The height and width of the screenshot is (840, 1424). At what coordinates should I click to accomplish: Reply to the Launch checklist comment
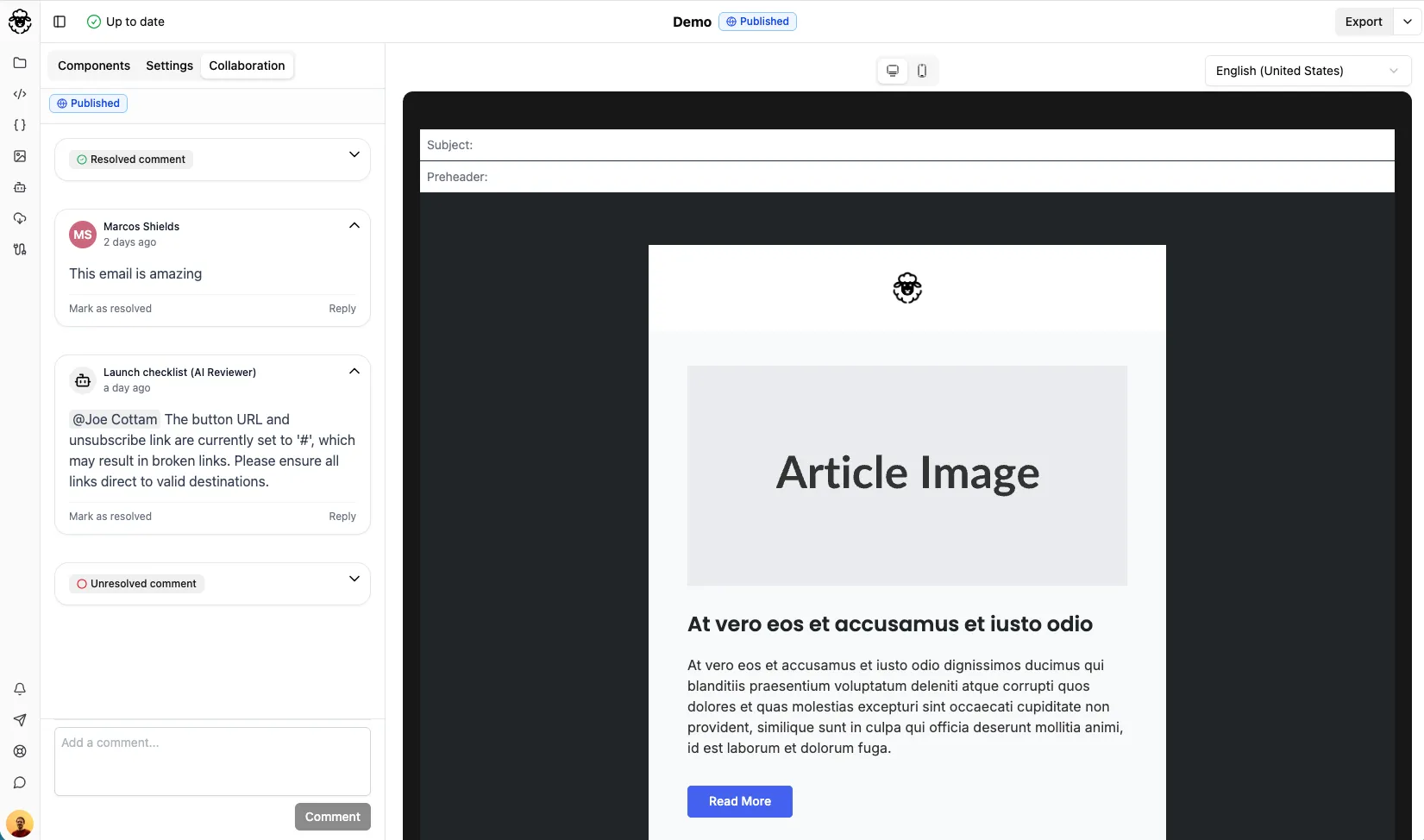click(342, 516)
